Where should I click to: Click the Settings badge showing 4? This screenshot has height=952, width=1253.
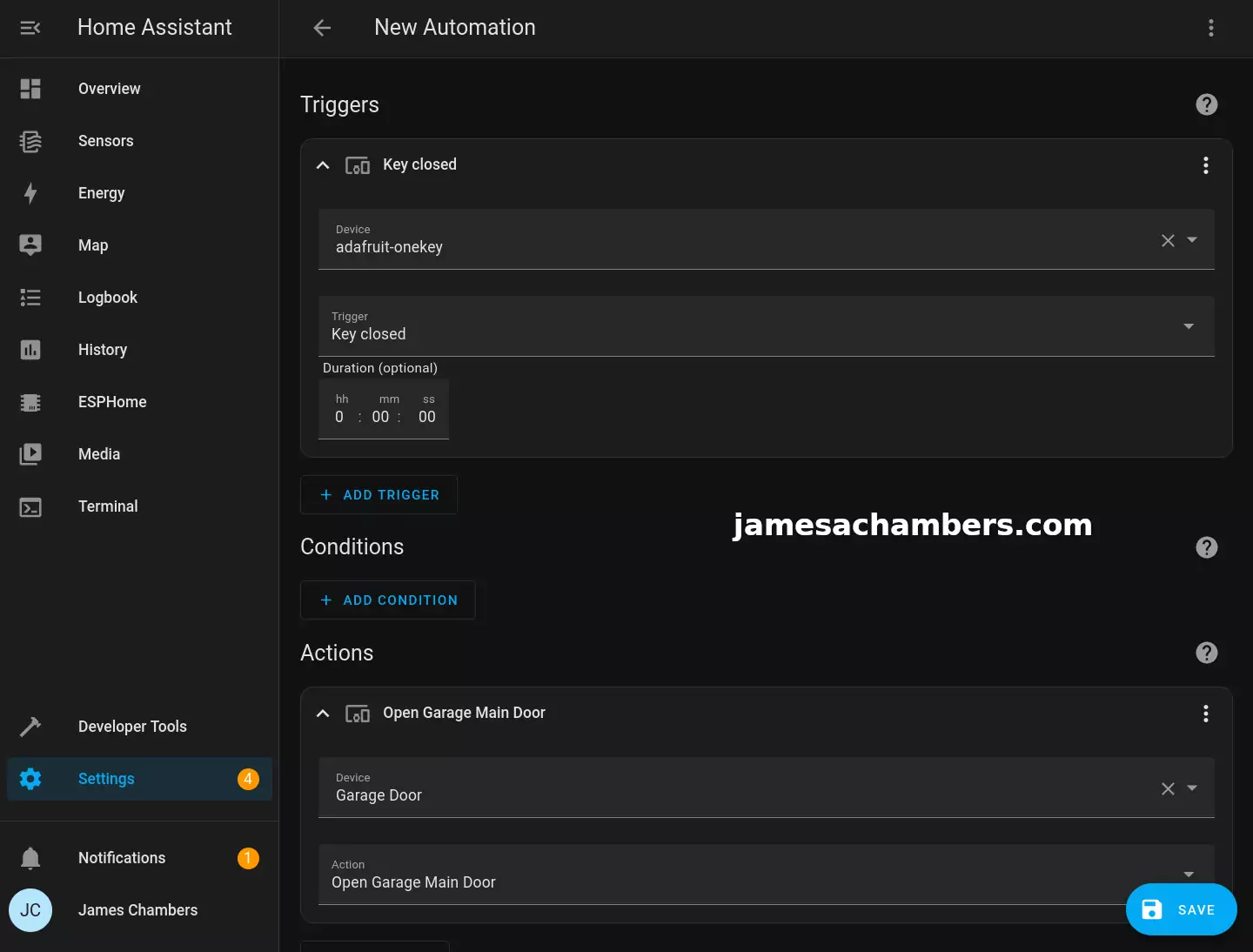pyautogui.click(x=248, y=779)
